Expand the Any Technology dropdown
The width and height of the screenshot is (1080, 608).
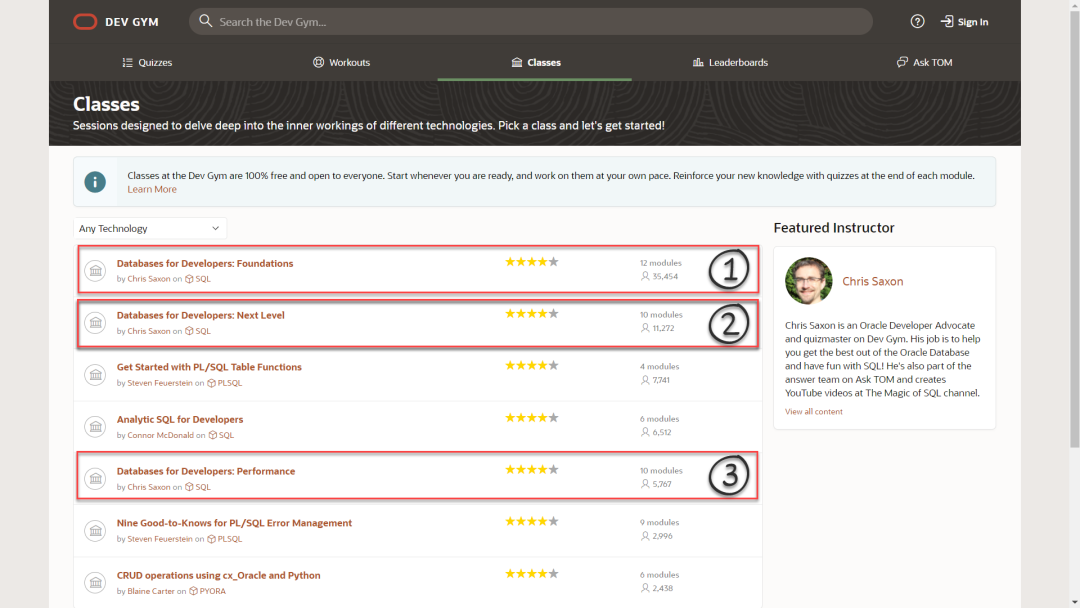point(150,229)
